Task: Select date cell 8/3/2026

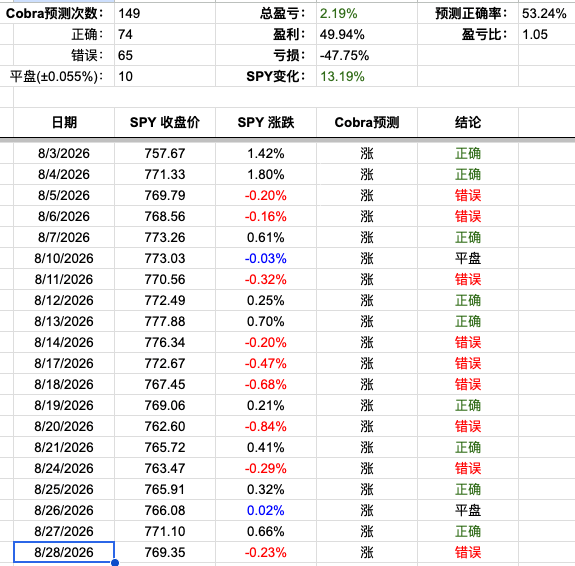Action: click(64, 153)
